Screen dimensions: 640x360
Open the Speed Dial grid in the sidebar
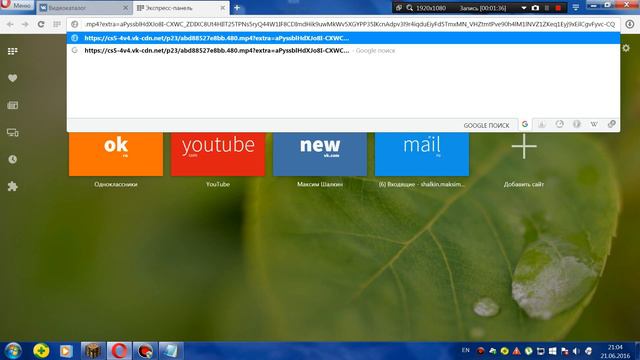click(x=13, y=51)
